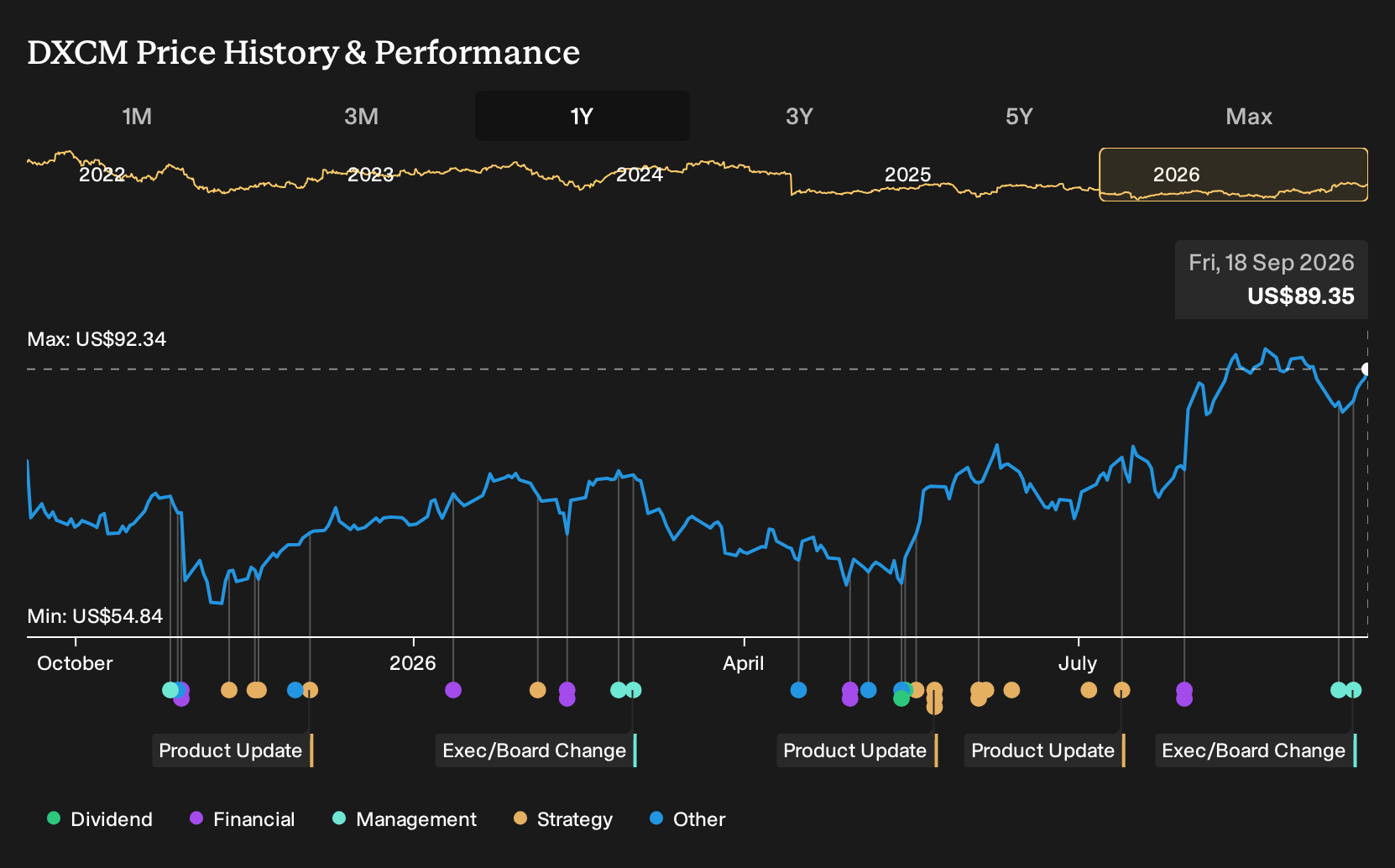The width and height of the screenshot is (1395, 868).
Task: Open Exec/Board Change label below 2026 tick
Action: point(536,750)
